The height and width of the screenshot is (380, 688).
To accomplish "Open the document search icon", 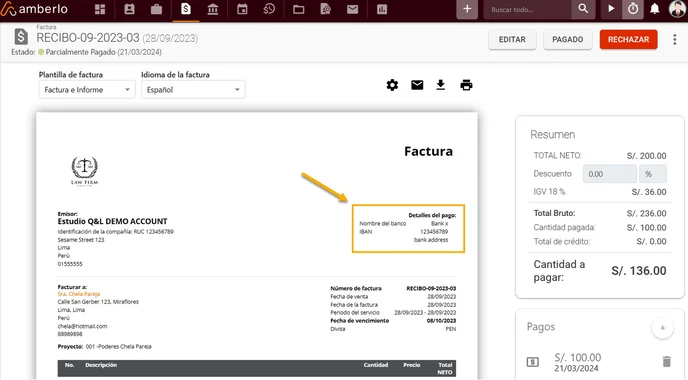I will [x=326, y=9].
